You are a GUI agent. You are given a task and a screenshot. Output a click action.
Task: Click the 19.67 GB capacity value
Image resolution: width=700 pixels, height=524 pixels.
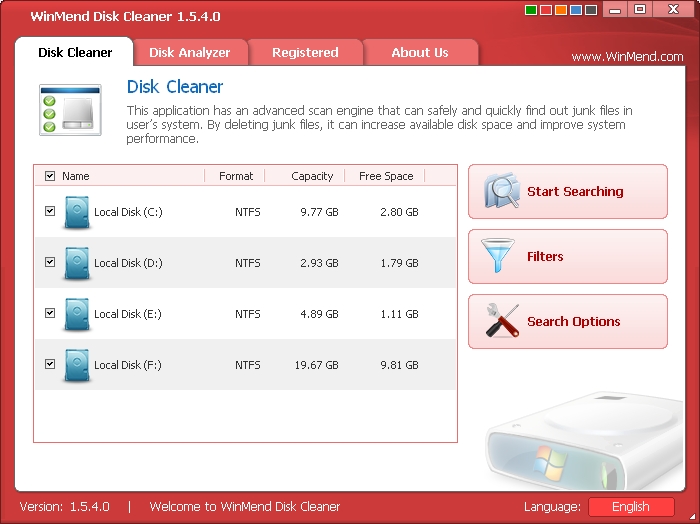[317, 365]
